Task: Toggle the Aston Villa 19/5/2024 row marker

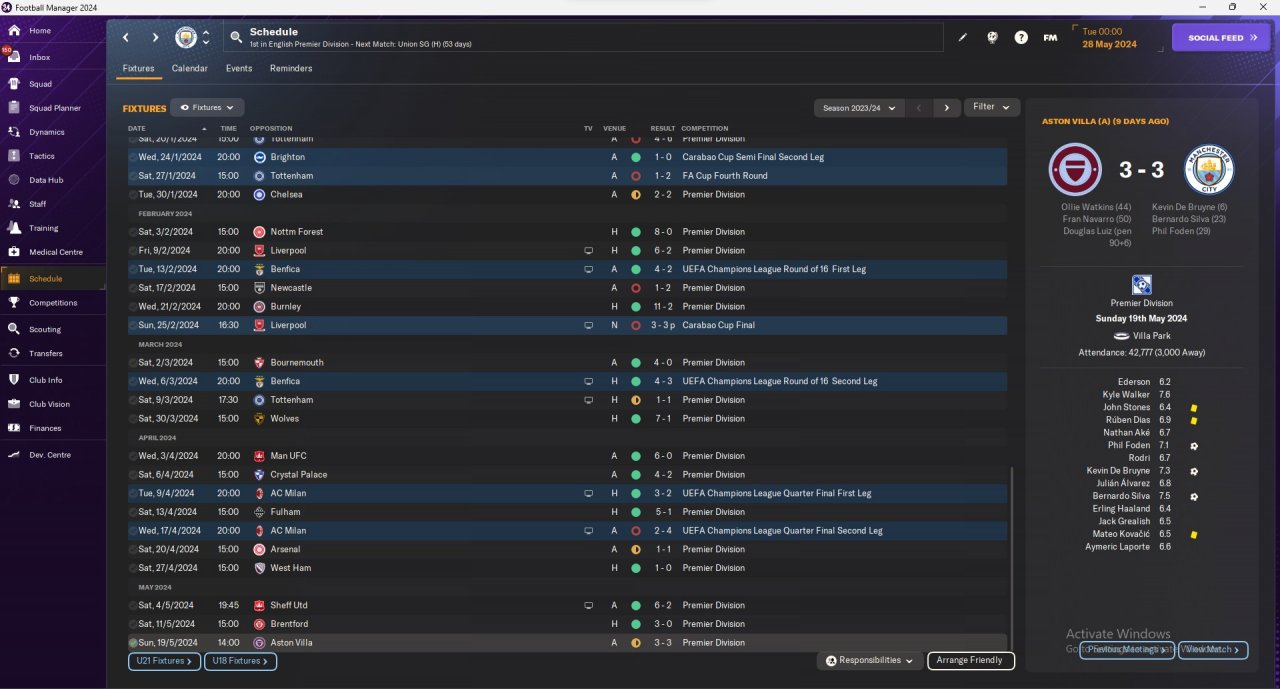Action: (x=133, y=643)
